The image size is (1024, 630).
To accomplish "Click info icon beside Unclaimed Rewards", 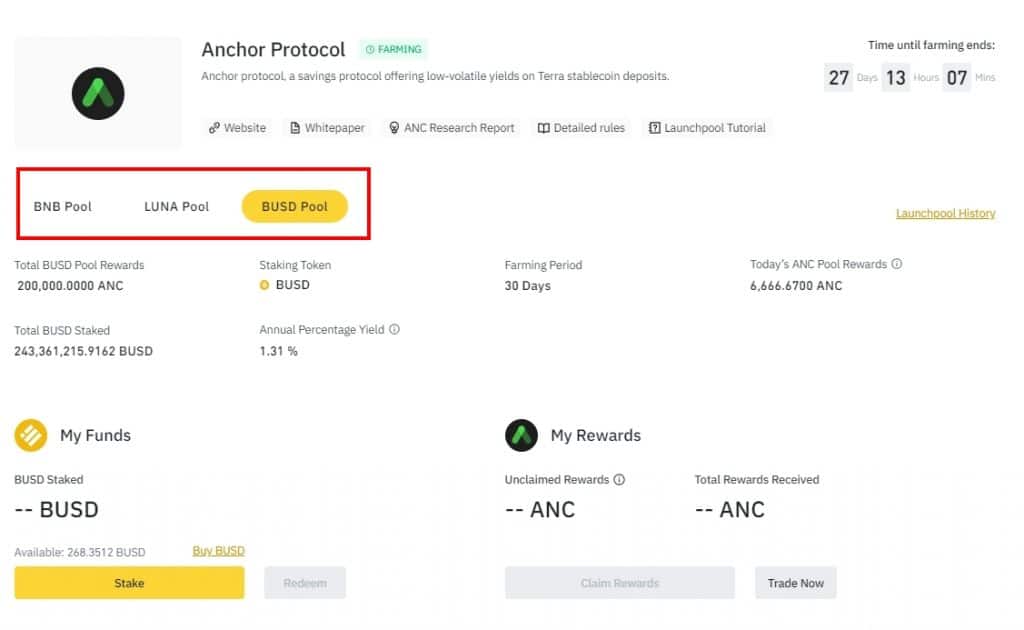I will pos(619,479).
